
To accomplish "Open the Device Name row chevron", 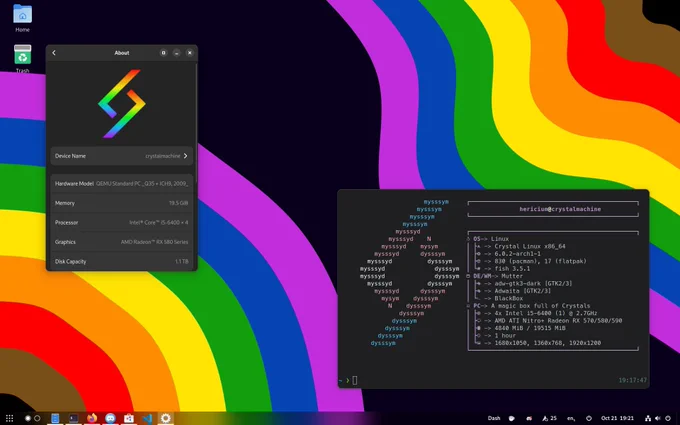I will 185,156.
